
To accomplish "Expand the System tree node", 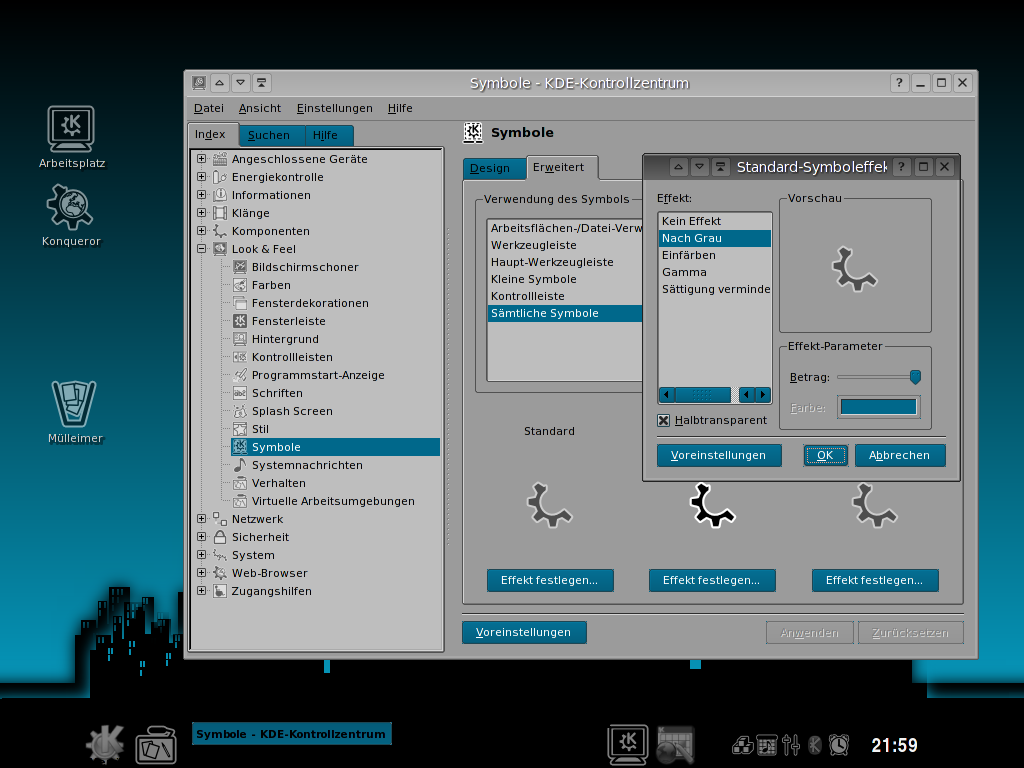I will coord(202,554).
